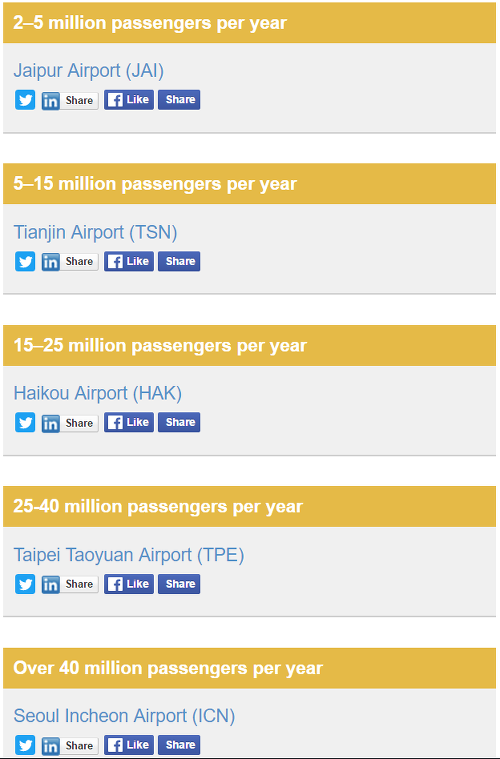Share Tianjin Airport via LinkedIn button
Image resolution: width=500 pixels, height=759 pixels.
70,262
